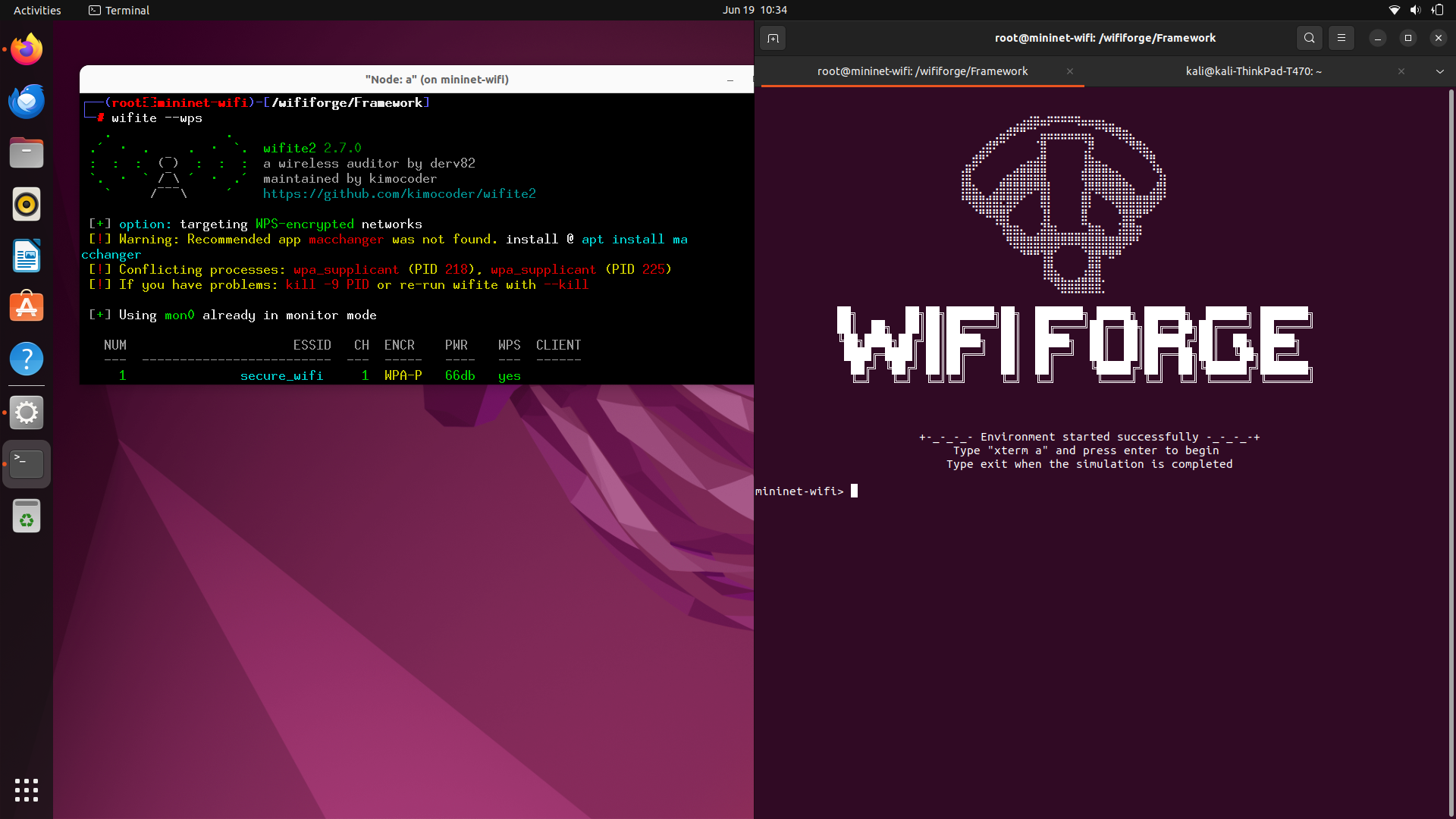Image resolution: width=1456 pixels, height=819 pixels.
Task: Open Ubuntu Software app store
Action: pyautogui.click(x=27, y=308)
